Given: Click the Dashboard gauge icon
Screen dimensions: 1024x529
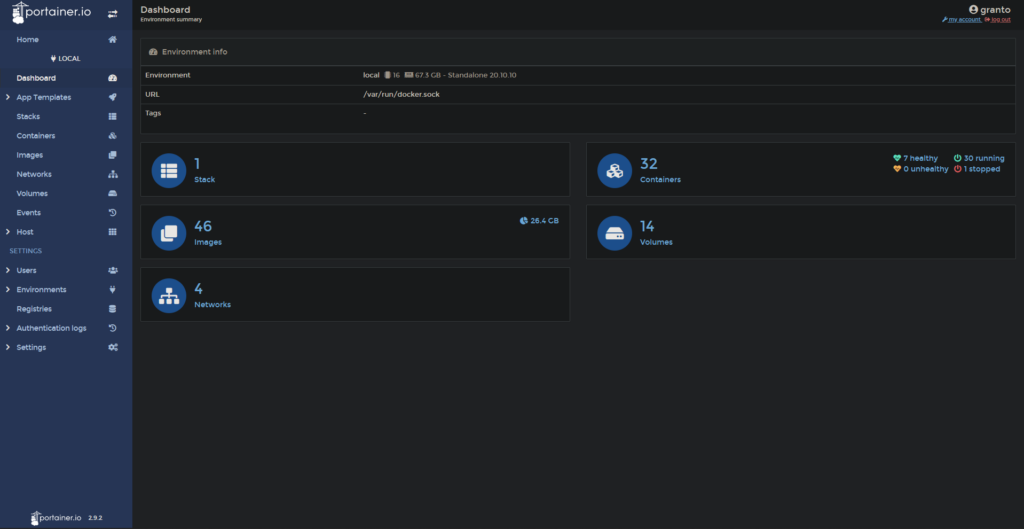Looking at the screenshot, I should (113, 78).
